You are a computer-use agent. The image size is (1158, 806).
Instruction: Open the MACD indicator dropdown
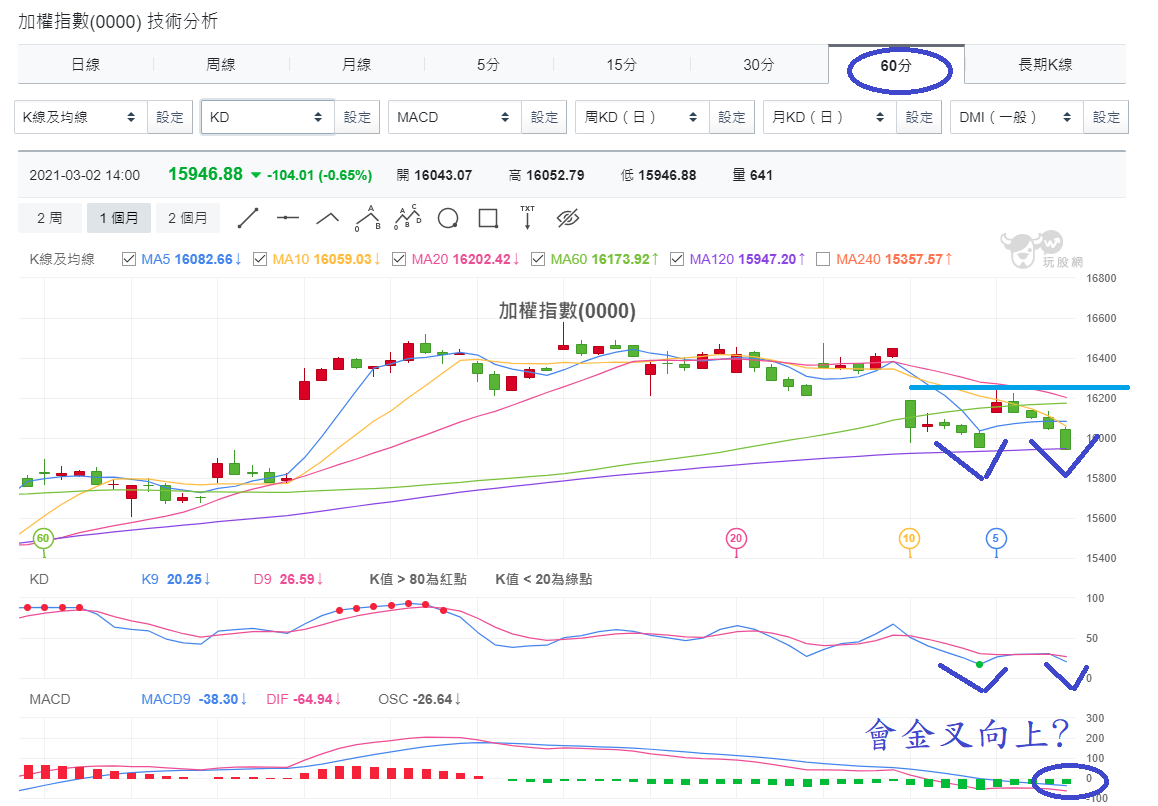click(455, 117)
